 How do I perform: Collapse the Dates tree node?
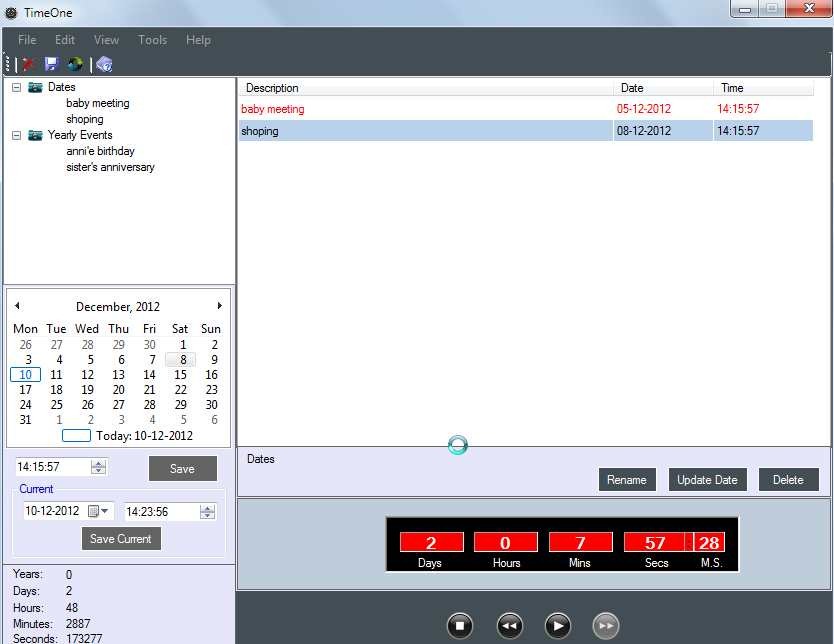tap(17, 87)
